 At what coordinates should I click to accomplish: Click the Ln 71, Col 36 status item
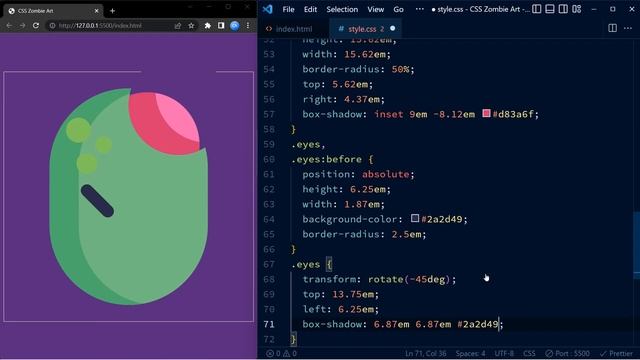click(426, 353)
